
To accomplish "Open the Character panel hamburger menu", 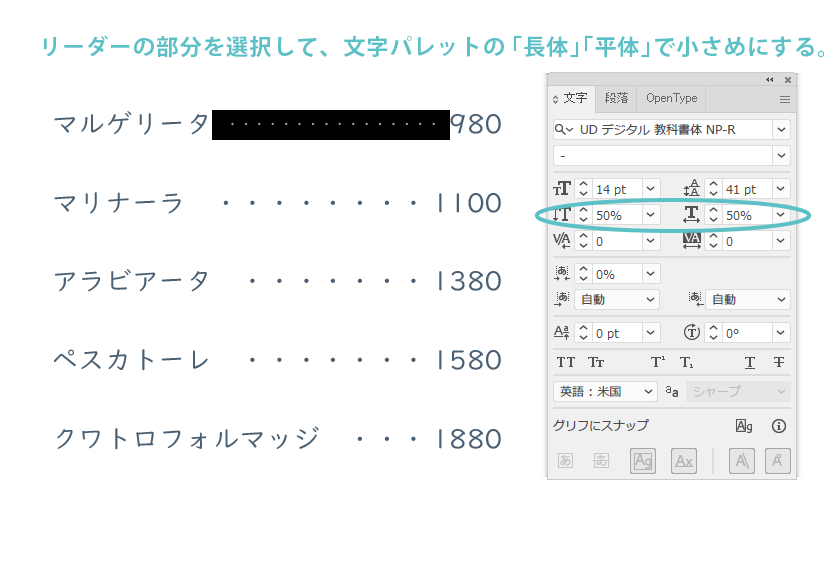I will pyautogui.click(x=785, y=99).
